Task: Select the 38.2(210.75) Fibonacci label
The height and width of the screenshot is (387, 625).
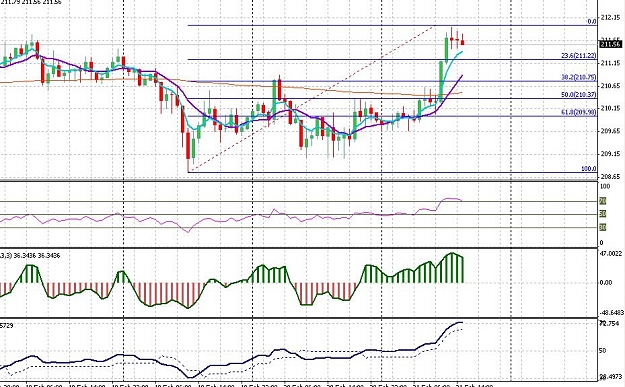Action: [x=579, y=77]
